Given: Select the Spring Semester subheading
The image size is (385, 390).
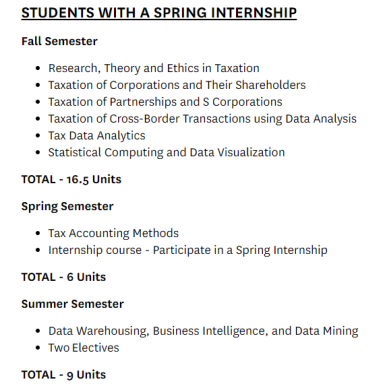Looking at the screenshot, I should 67,206.
